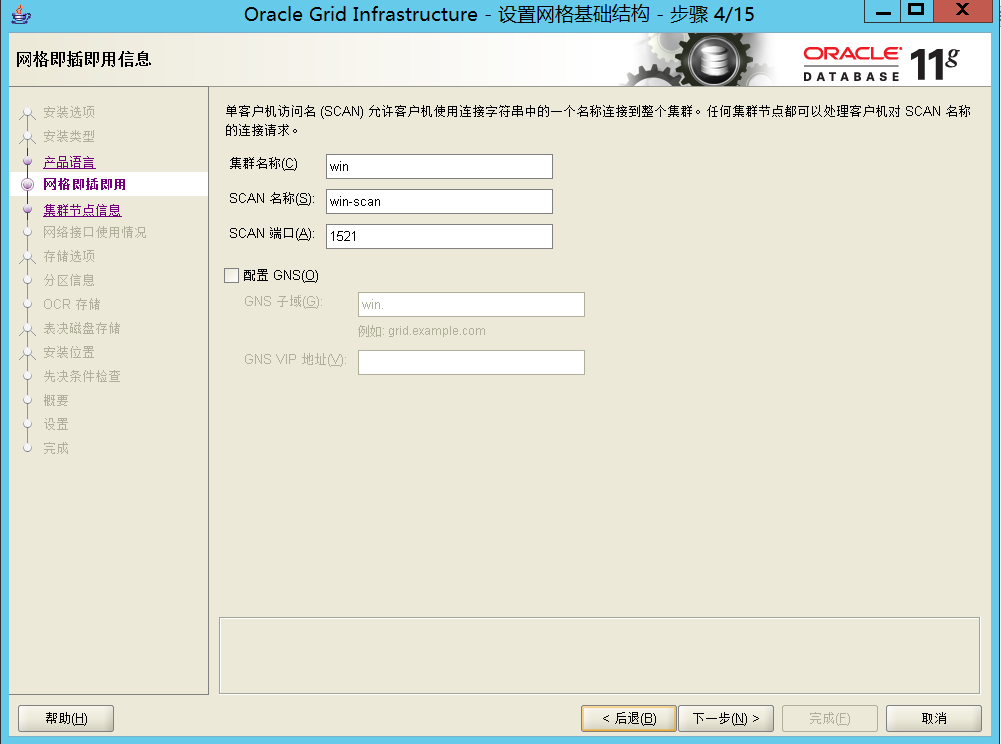Click the 安装类型 step in sidebar
This screenshot has width=1001, height=744.
[x=69, y=137]
